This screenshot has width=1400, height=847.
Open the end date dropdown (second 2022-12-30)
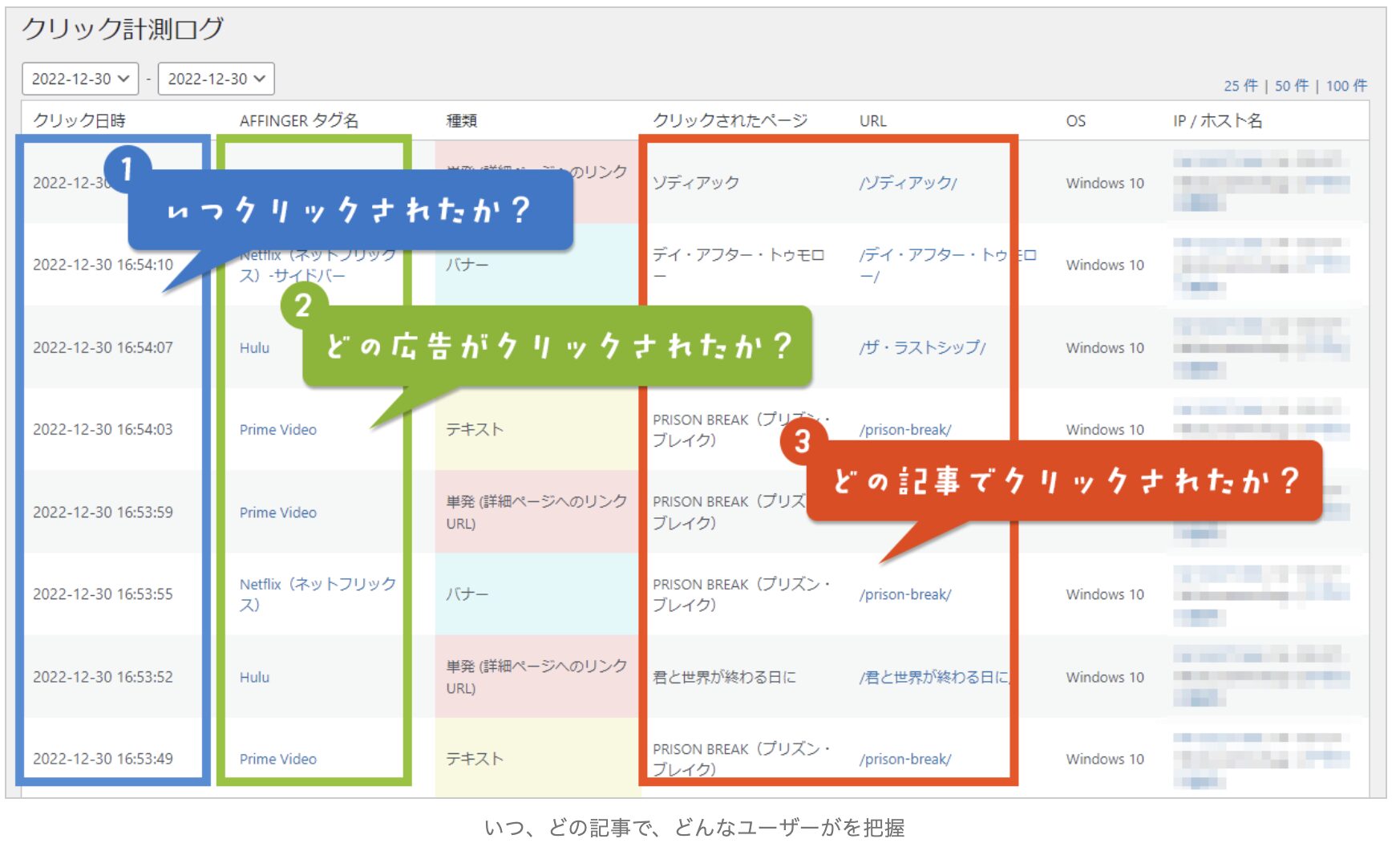216,79
